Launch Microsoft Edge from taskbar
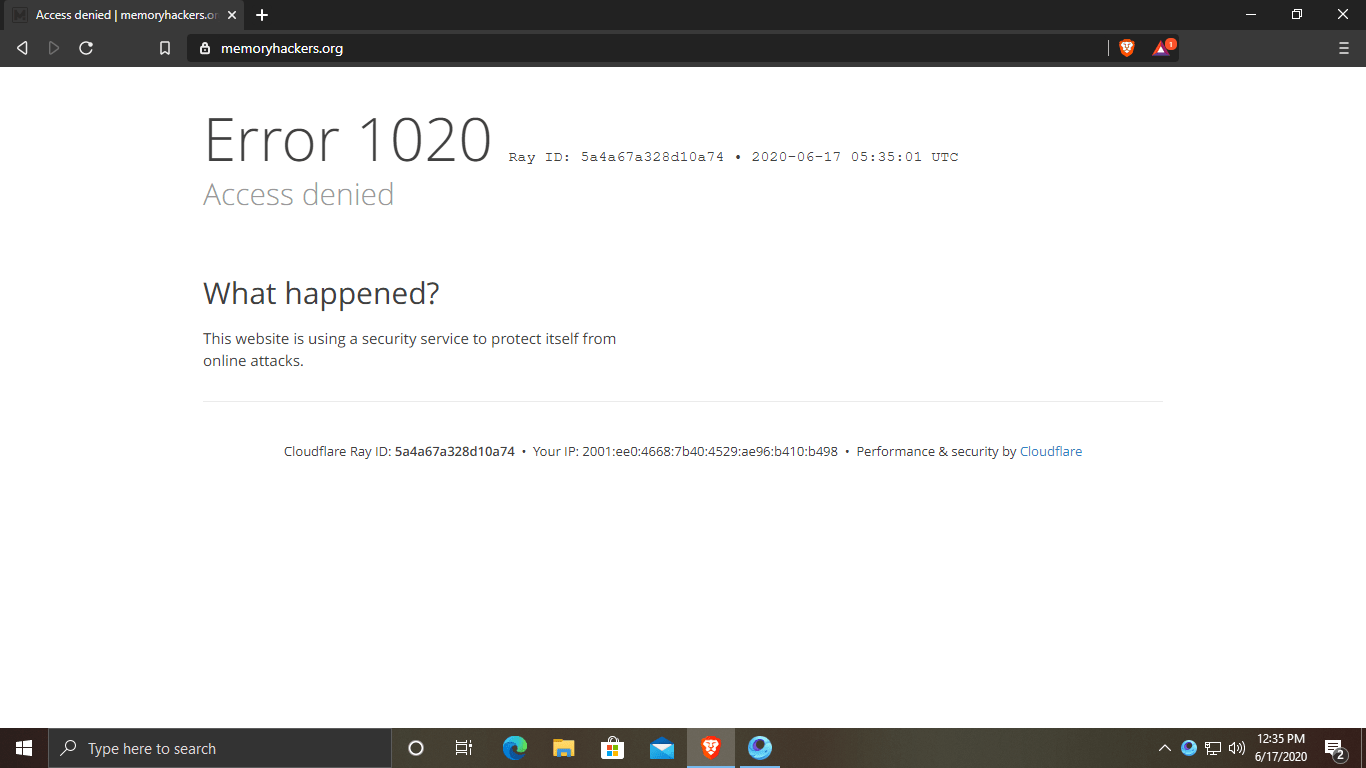 [x=515, y=748]
